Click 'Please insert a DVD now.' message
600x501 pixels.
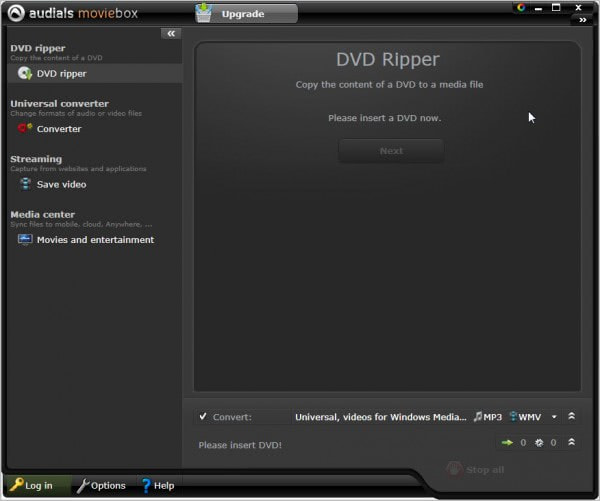click(385, 118)
